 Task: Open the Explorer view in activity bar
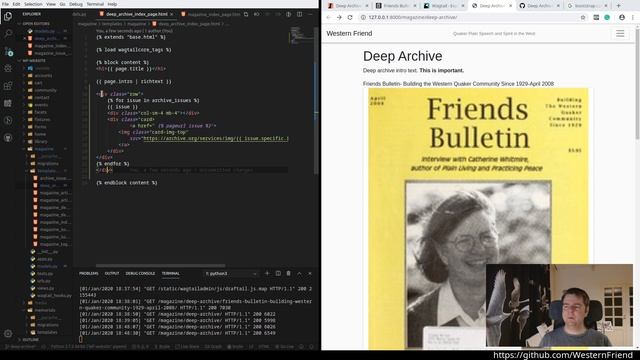pos(8,17)
